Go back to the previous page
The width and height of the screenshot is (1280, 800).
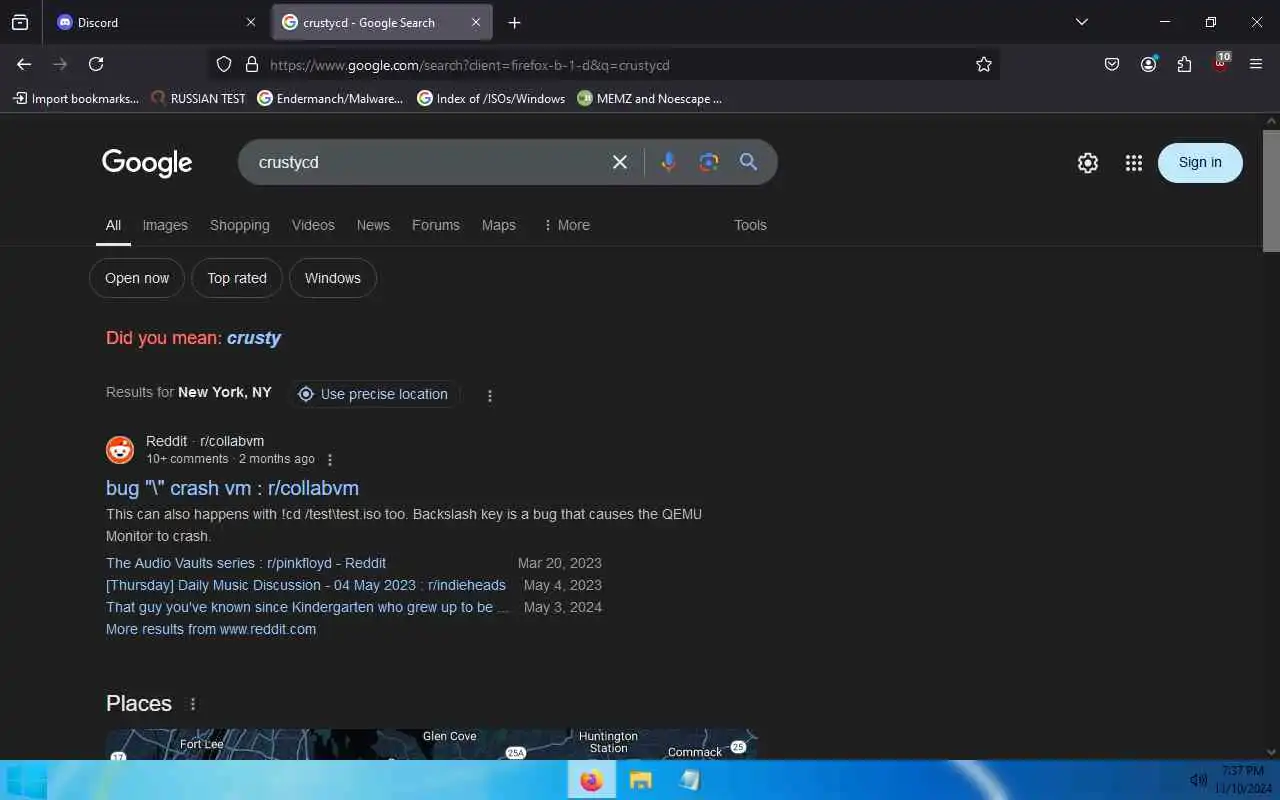[24, 64]
